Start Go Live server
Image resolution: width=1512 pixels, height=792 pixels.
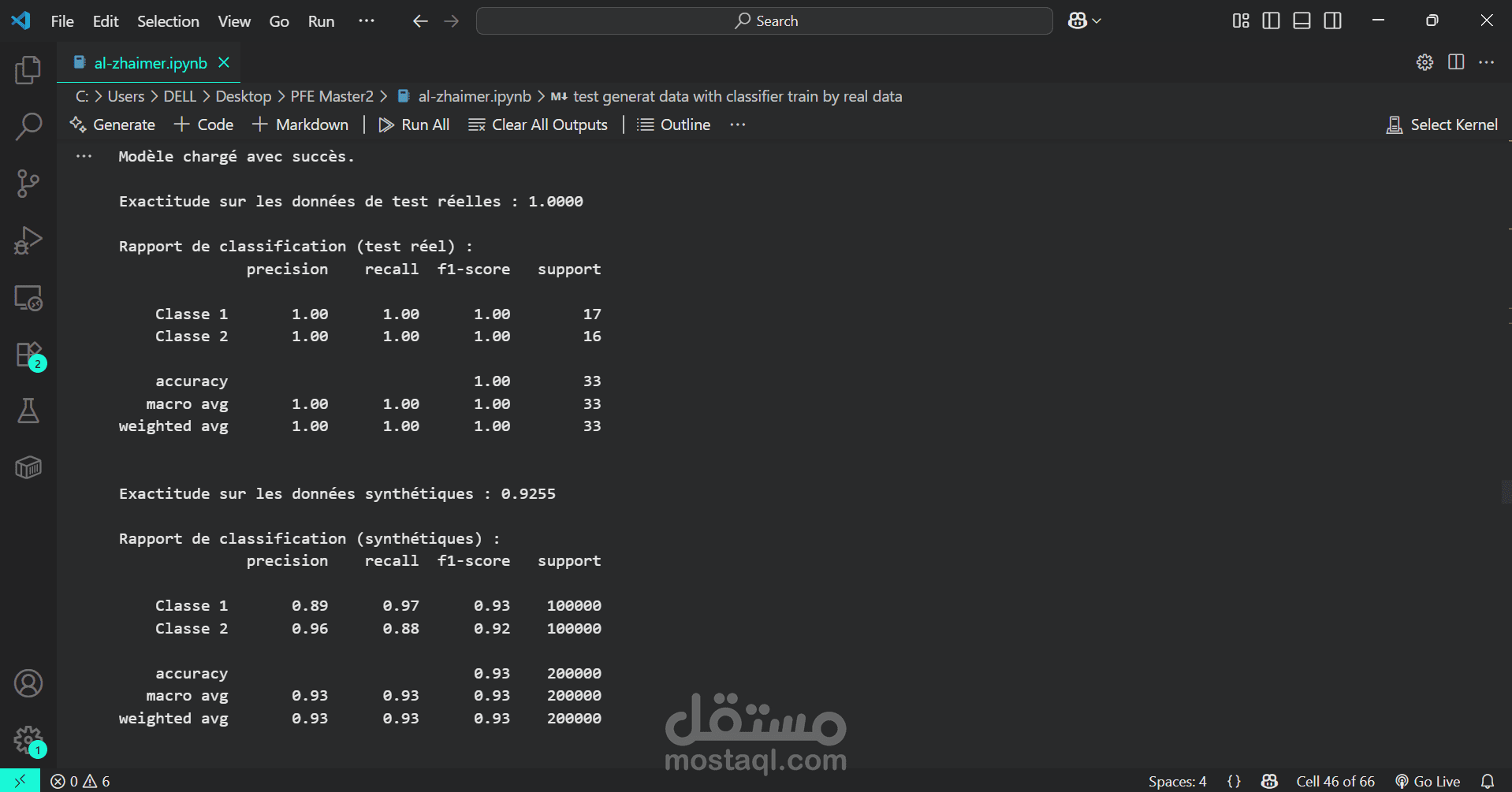[x=1428, y=781]
